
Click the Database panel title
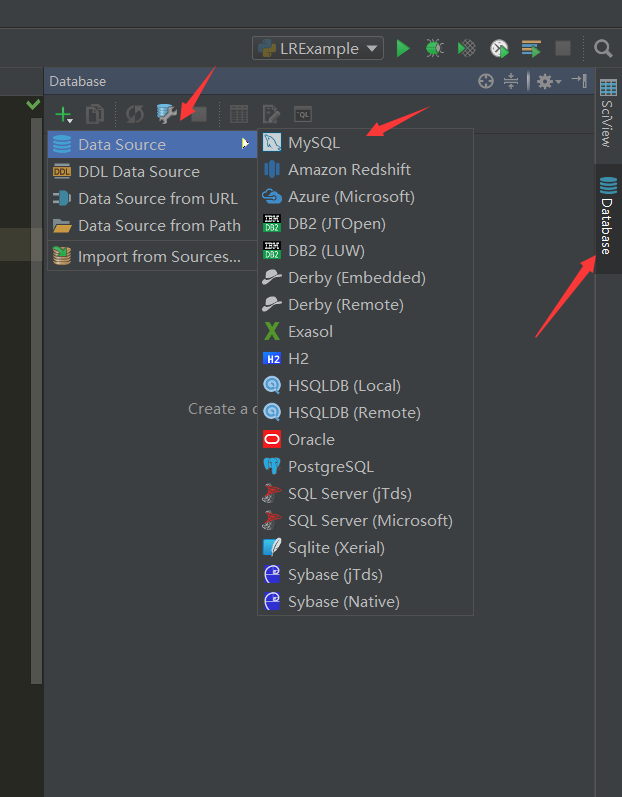[78, 81]
